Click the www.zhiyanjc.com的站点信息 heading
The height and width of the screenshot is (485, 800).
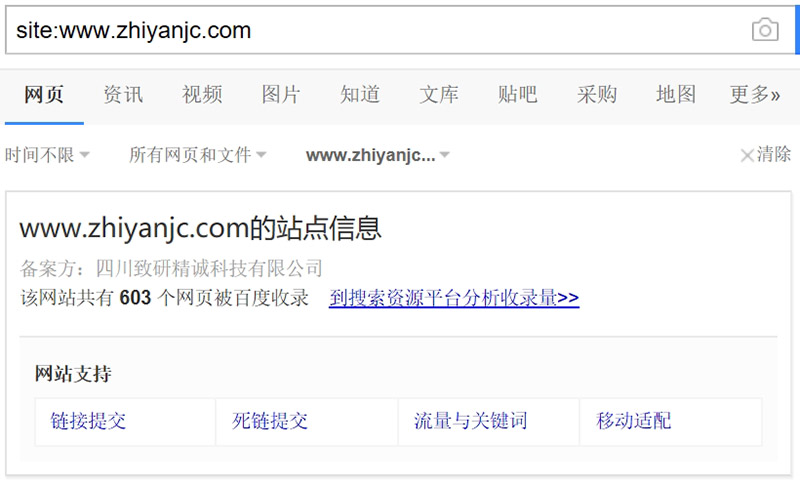coord(201,227)
